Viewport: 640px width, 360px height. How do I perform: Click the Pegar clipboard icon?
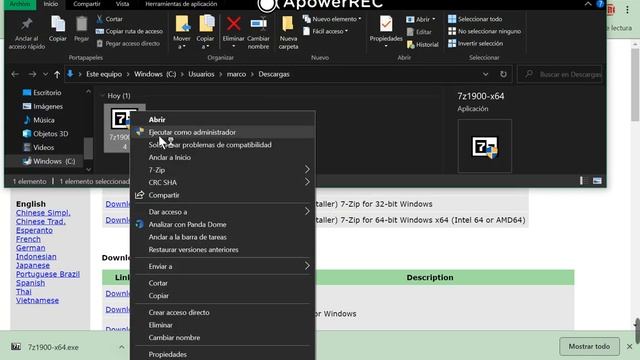81,24
